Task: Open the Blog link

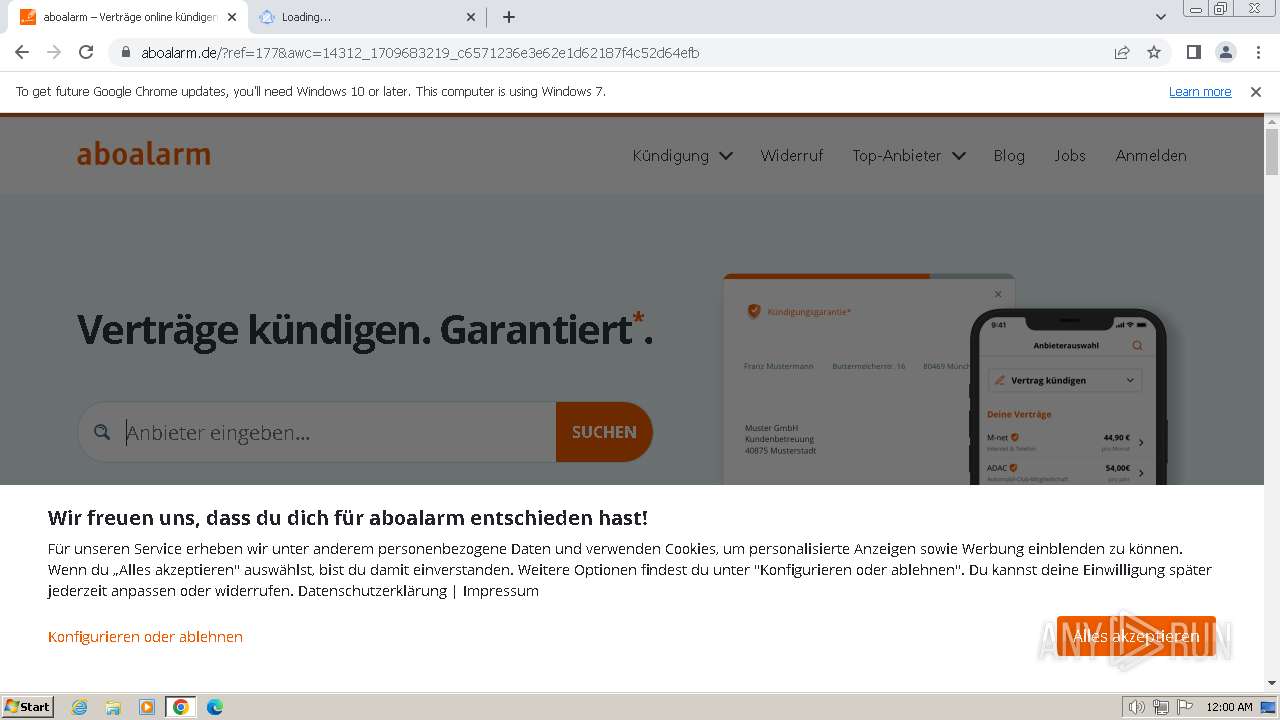Action: pyautogui.click(x=1009, y=156)
